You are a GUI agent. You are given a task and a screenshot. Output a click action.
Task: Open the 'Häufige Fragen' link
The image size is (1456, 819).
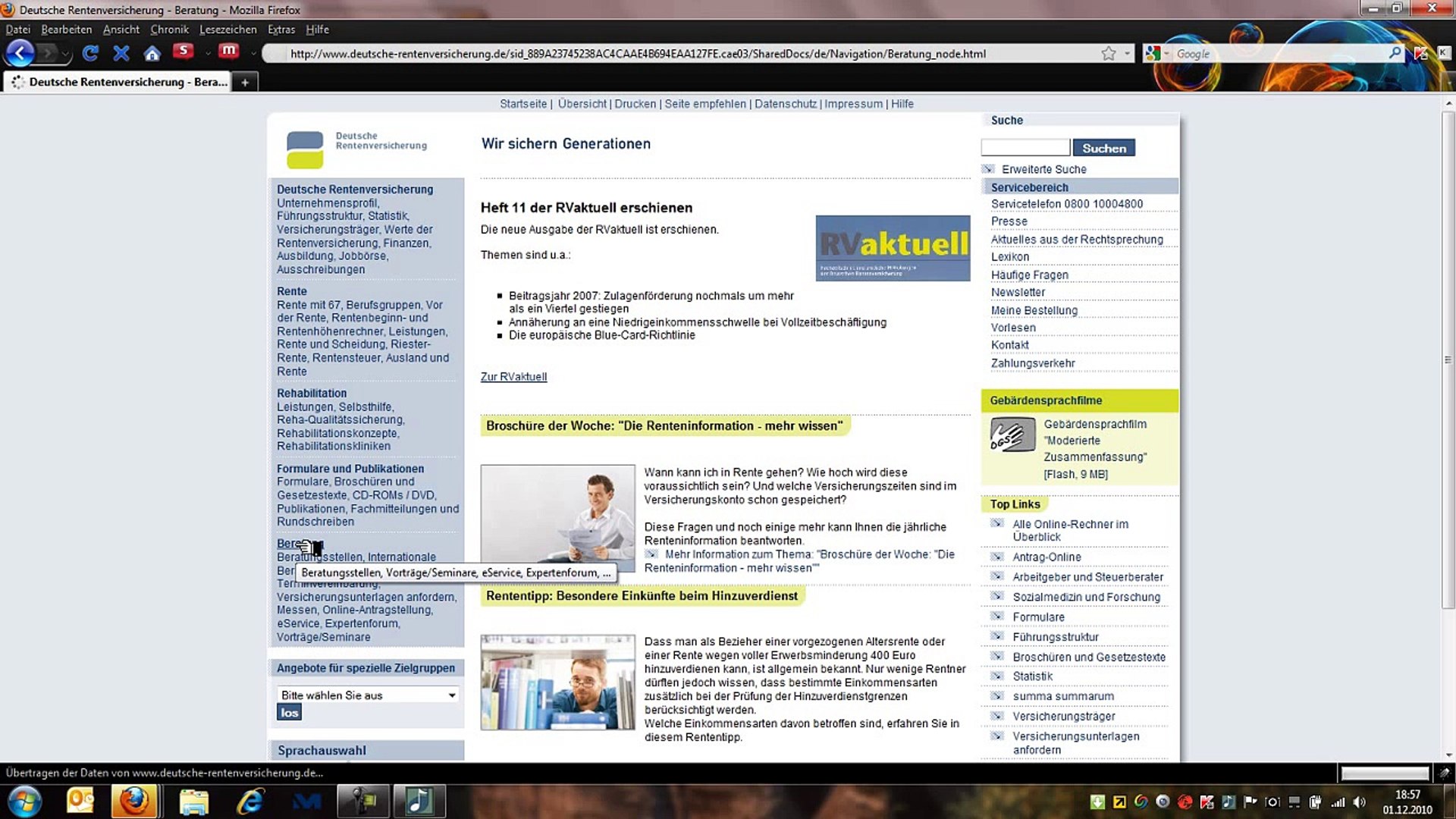click(x=1030, y=275)
